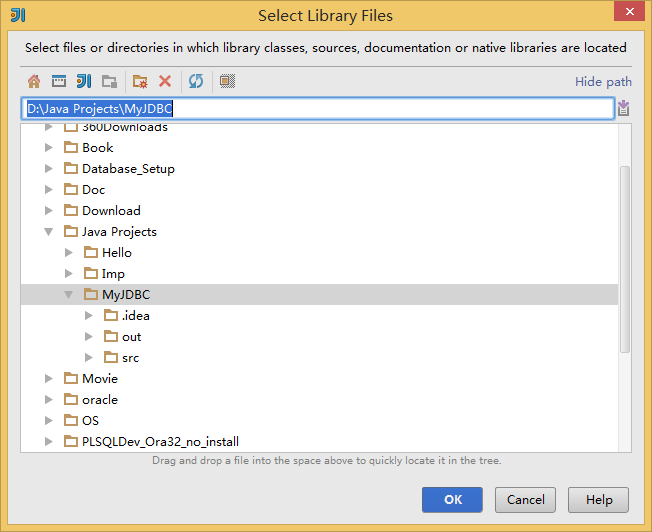Click the Hide path link

coord(603,82)
